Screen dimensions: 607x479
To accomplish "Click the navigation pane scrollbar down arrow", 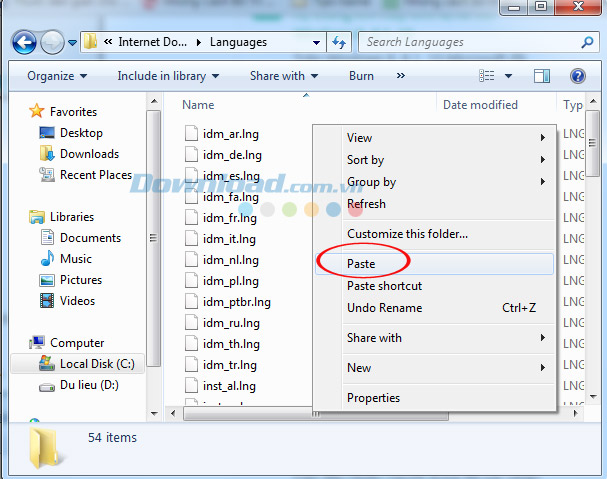I will pos(154,414).
